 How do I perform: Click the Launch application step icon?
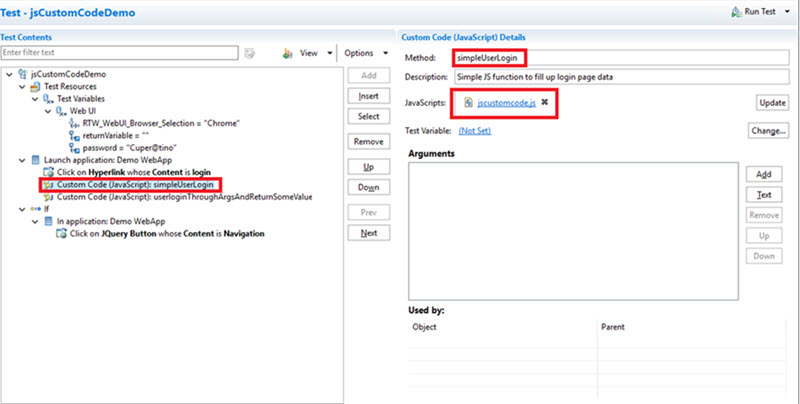35,160
